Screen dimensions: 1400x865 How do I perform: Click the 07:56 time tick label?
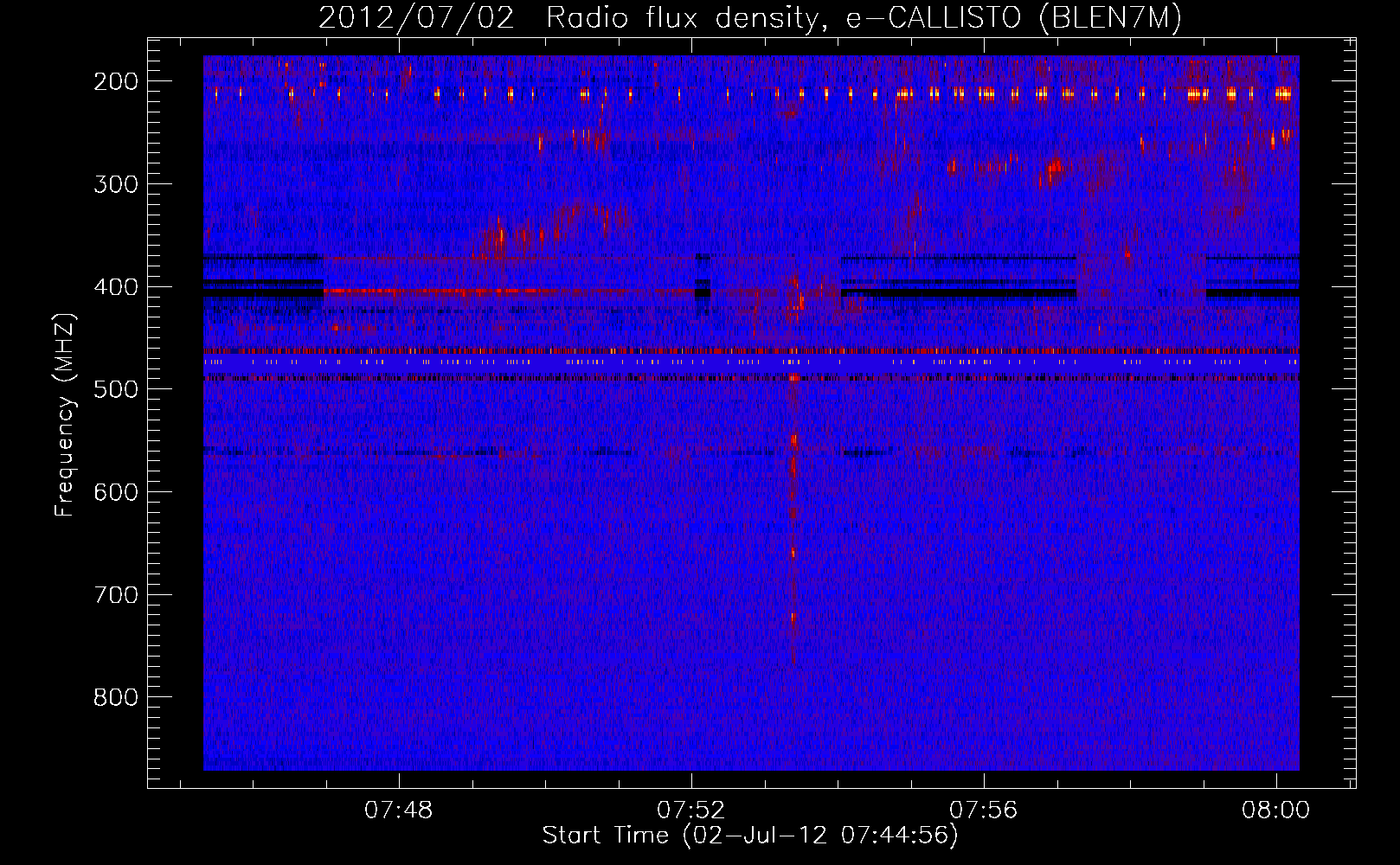[984, 811]
